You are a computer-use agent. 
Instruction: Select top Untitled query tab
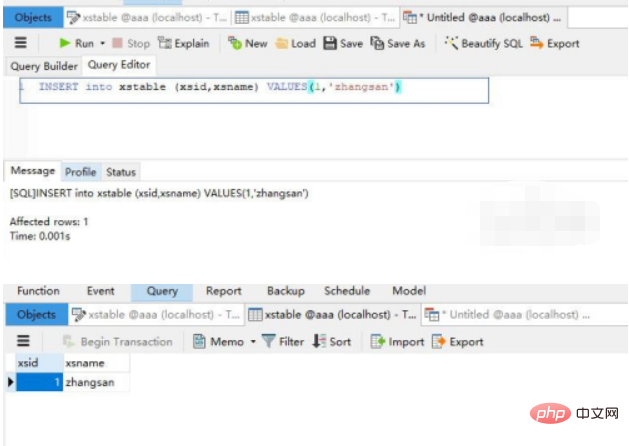pyautogui.click(x=483, y=18)
